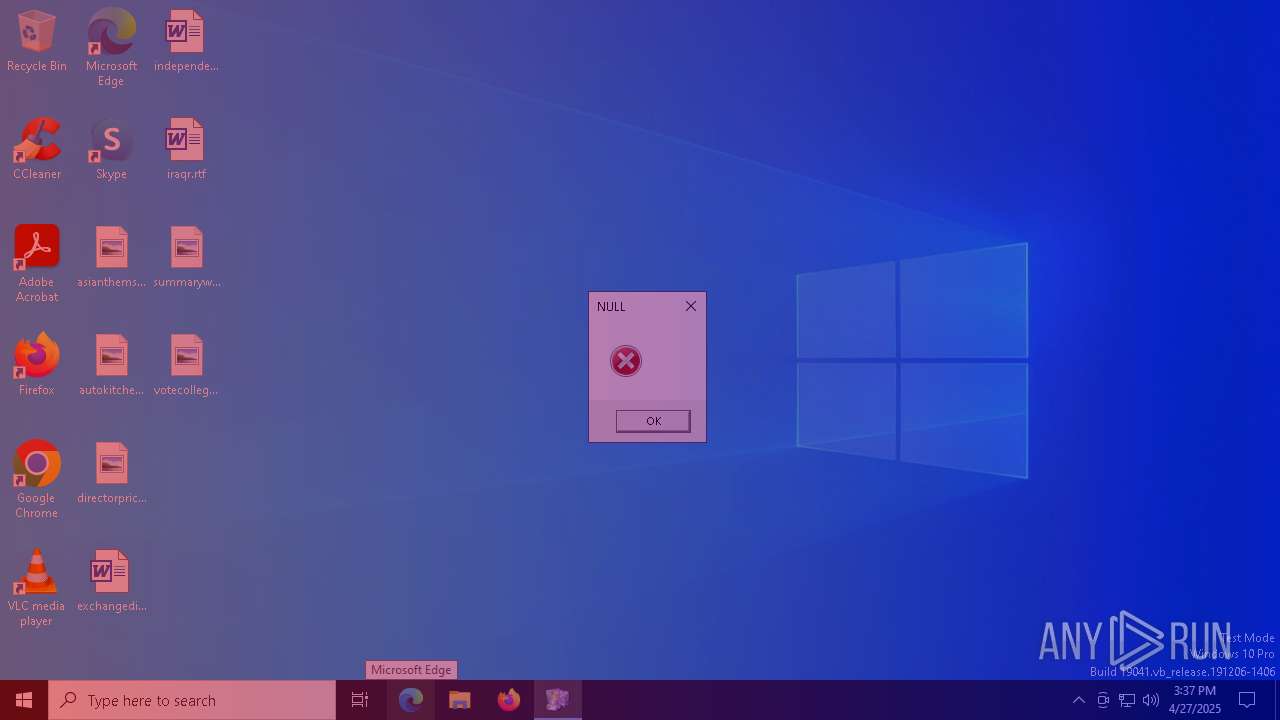Image resolution: width=1280 pixels, height=720 pixels.
Task: Open the clock showing 3:37 PM
Action: (x=1195, y=700)
